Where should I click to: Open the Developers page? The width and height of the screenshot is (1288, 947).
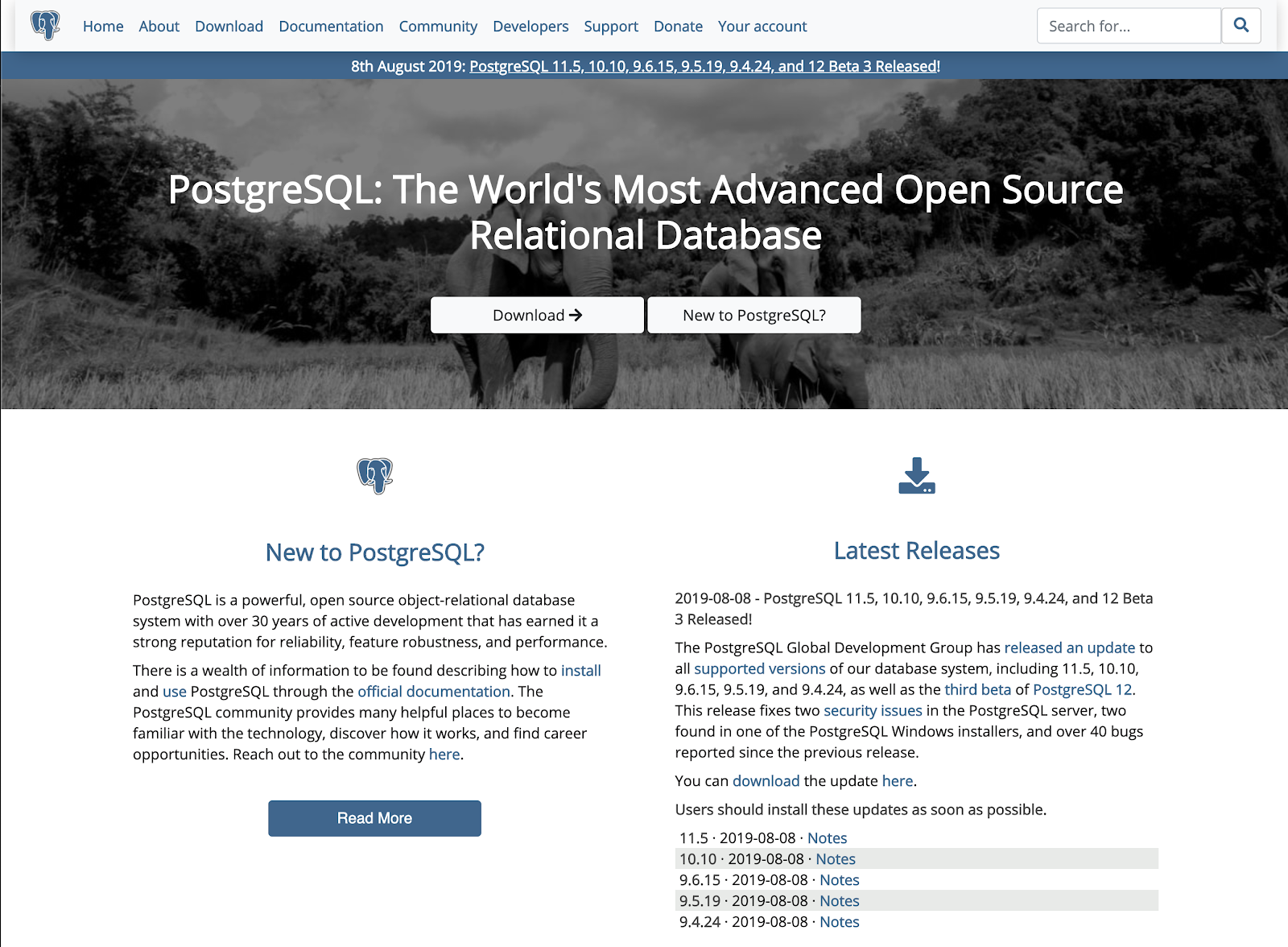click(x=530, y=27)
